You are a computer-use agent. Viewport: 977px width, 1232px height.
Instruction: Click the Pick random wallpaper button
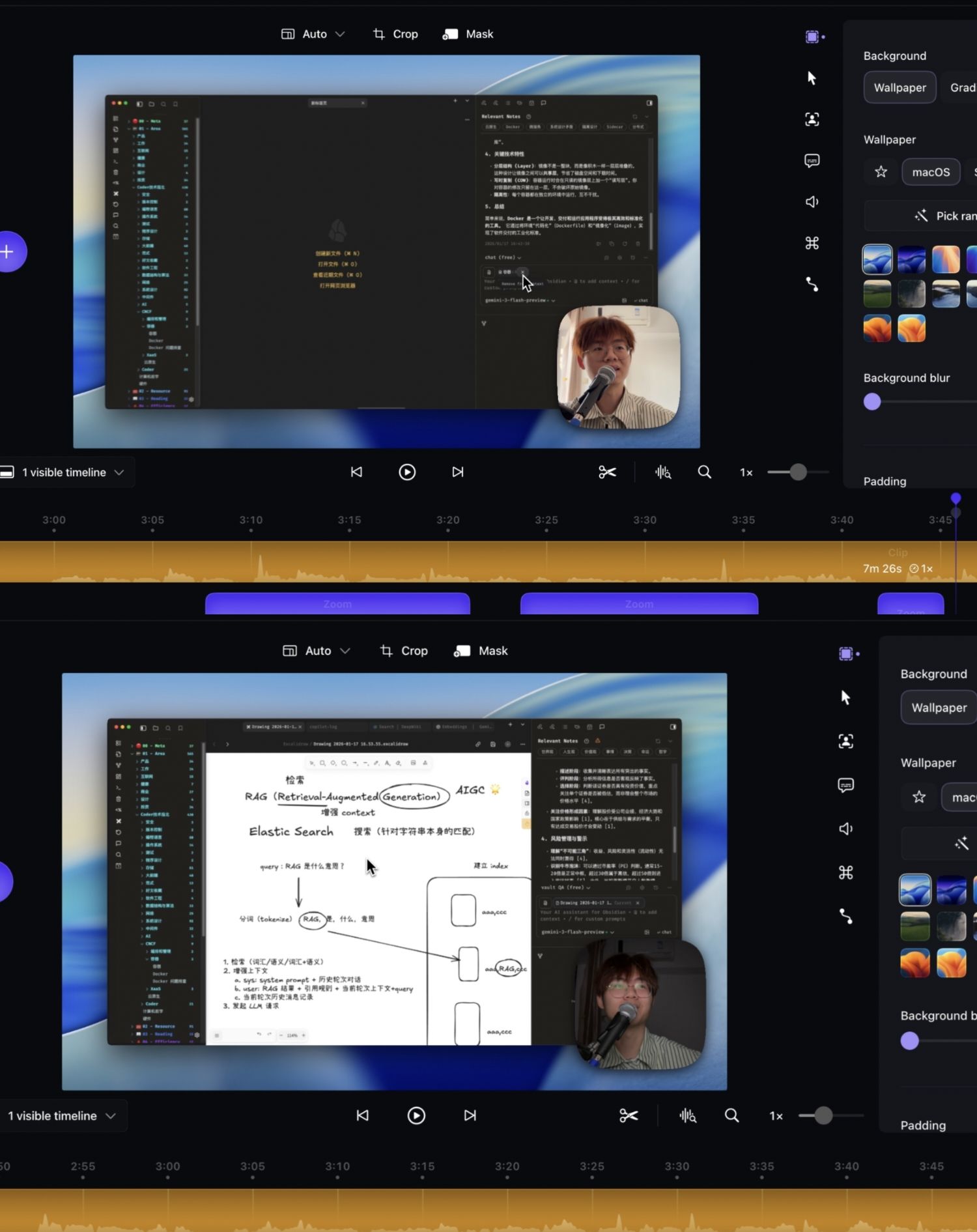[x=944, y=216]
